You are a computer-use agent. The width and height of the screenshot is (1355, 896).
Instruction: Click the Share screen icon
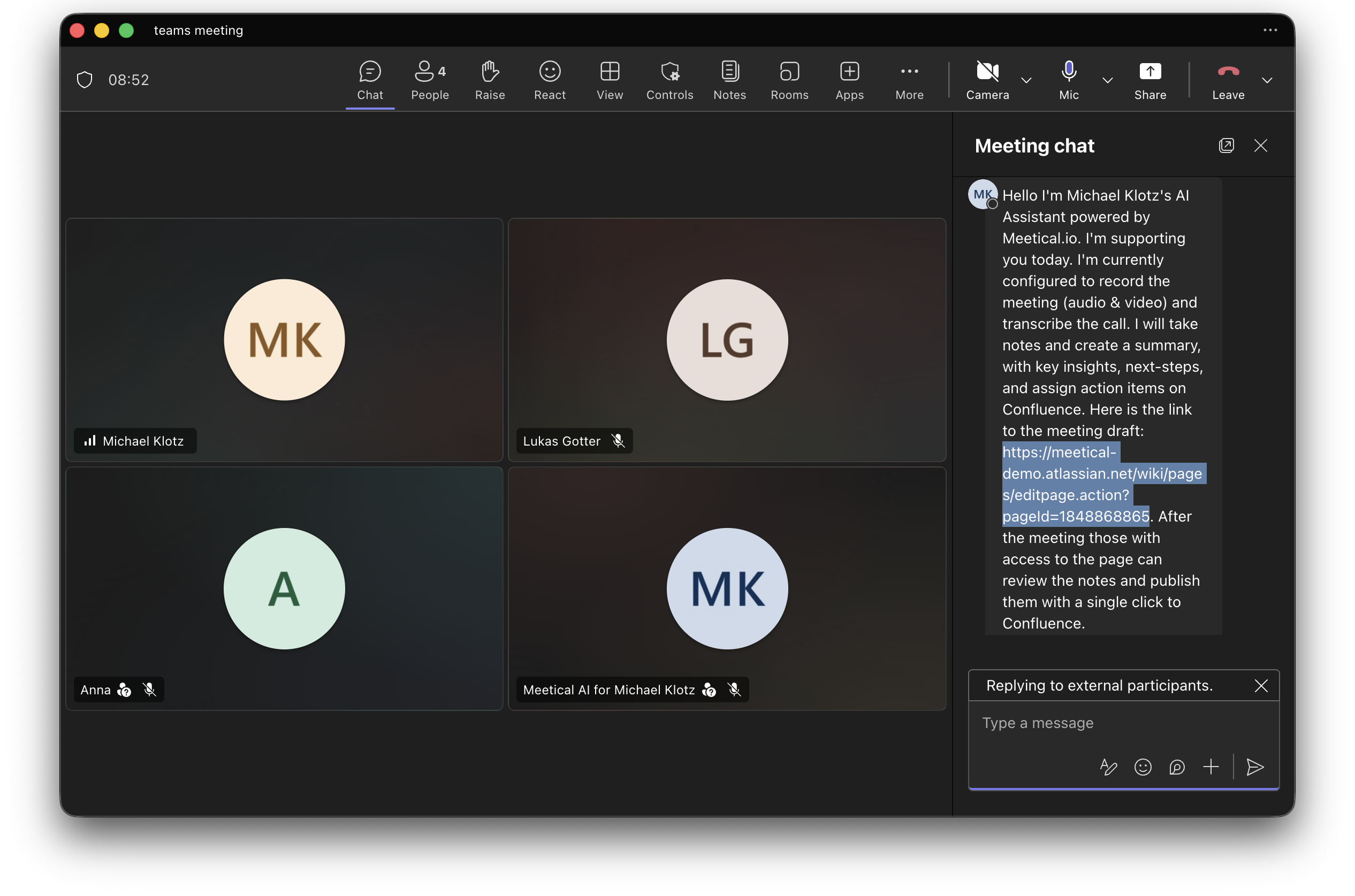point(1150,72)
